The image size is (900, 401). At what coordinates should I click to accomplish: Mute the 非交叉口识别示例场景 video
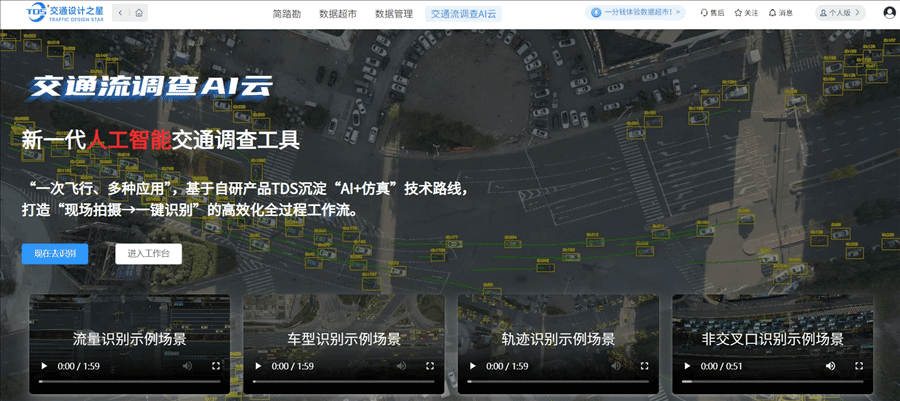831,366
